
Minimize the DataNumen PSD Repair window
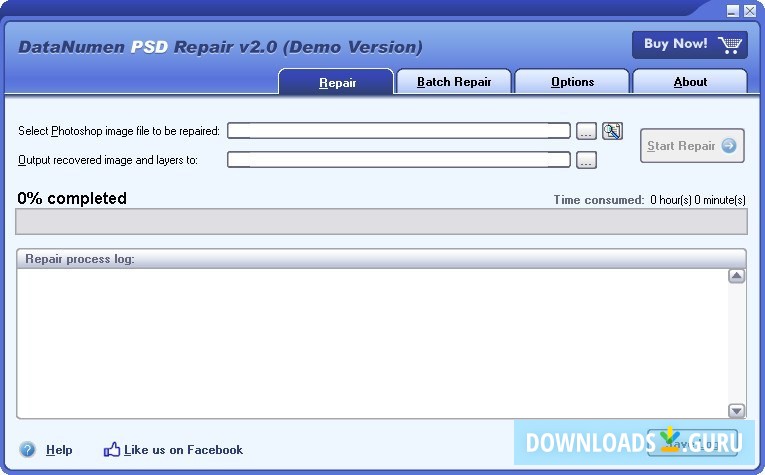point(732,11)
